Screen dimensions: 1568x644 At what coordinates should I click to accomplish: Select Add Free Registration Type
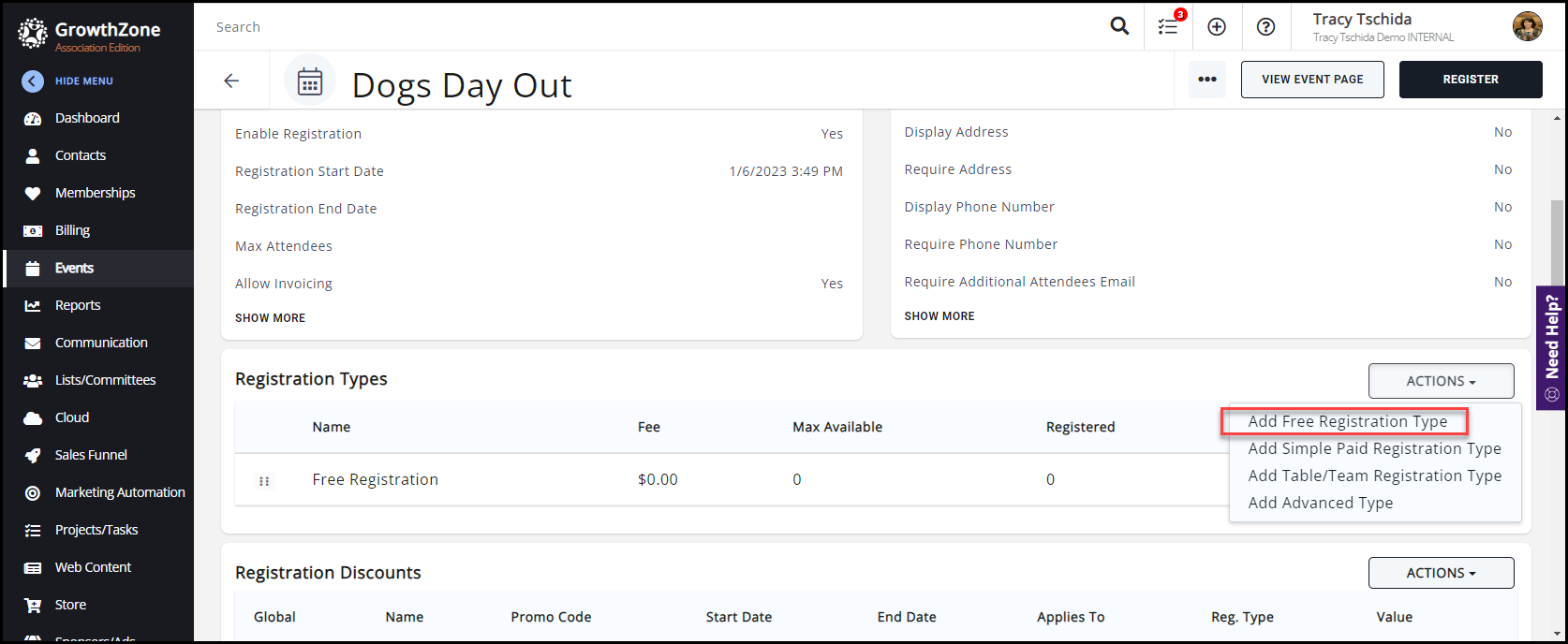(x=1347, y=421)
